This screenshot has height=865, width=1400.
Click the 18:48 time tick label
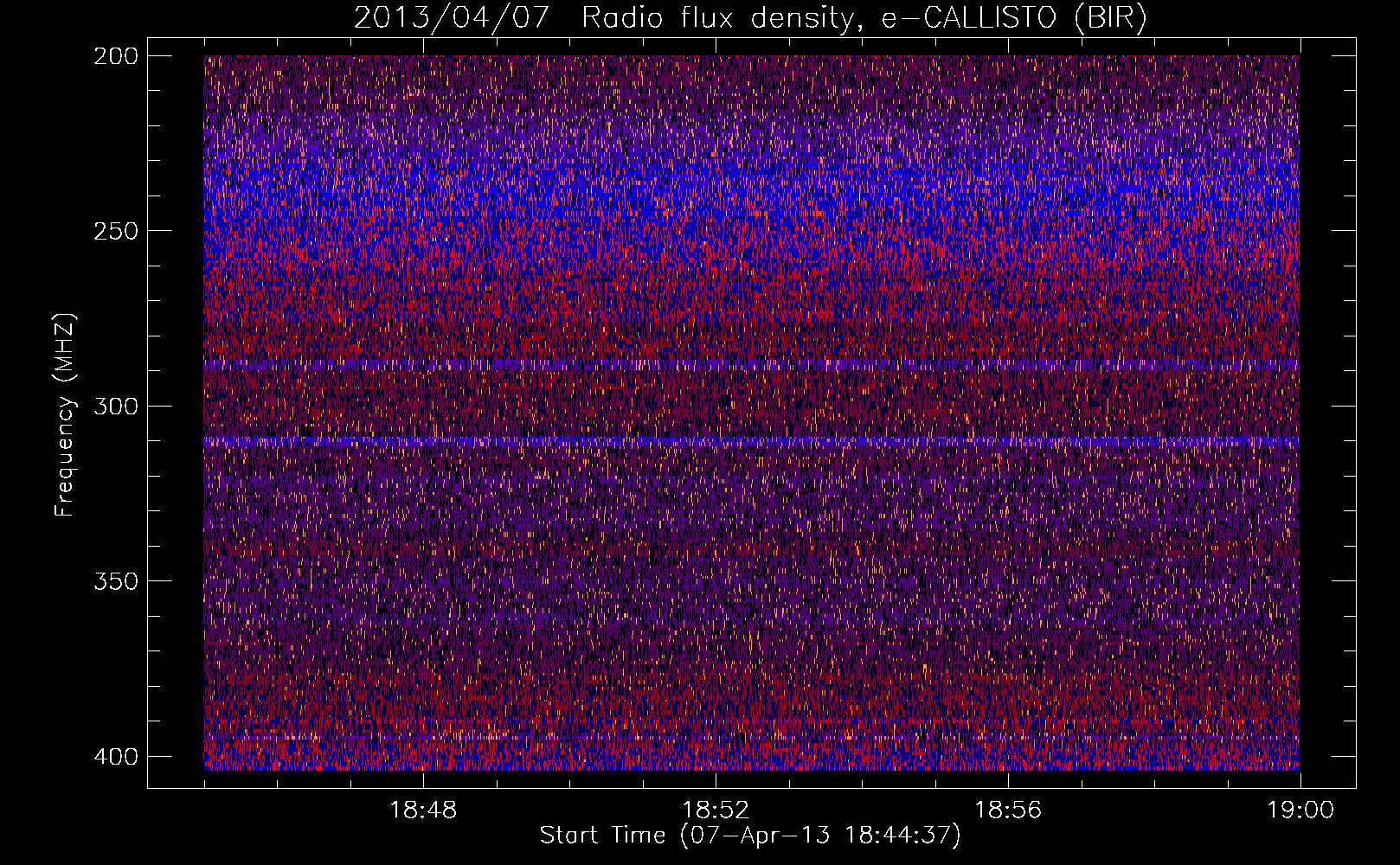coord(423,811)
